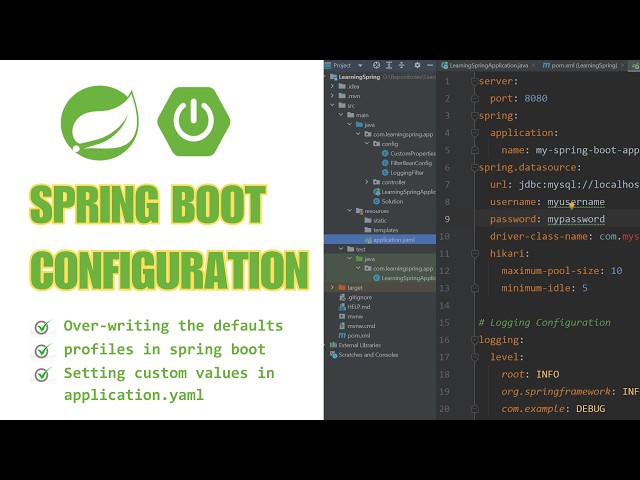Select com.learningspring.app package under test

(x=399, y=269)
